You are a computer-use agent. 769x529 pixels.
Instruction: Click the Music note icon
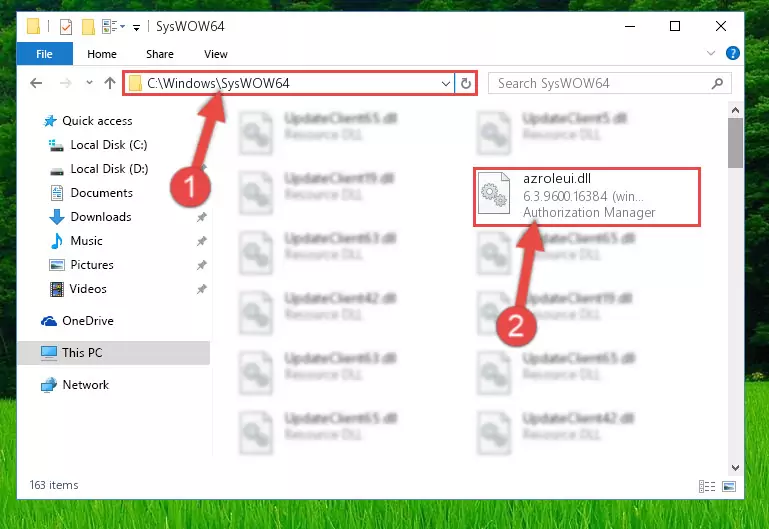click(x=57, y=241)
